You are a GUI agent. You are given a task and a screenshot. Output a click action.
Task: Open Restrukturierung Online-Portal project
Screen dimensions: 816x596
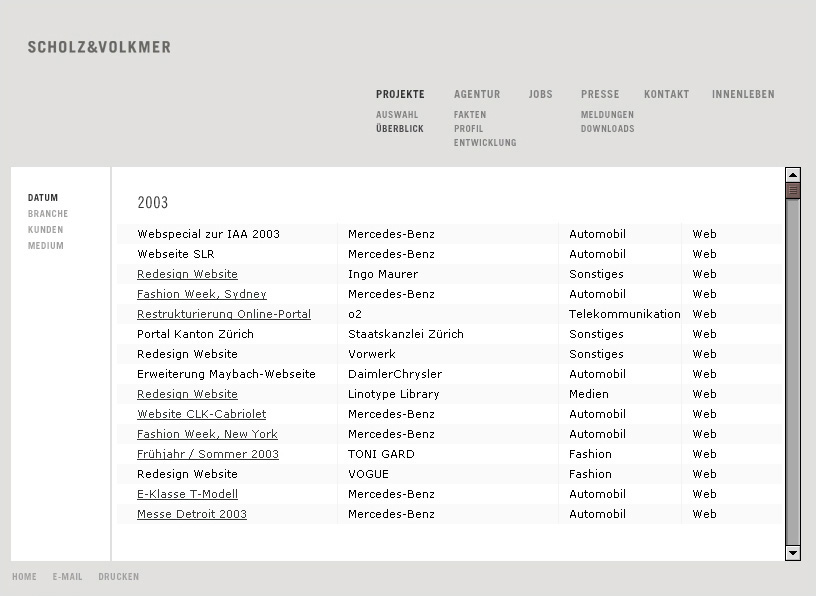tap(224, 314)
